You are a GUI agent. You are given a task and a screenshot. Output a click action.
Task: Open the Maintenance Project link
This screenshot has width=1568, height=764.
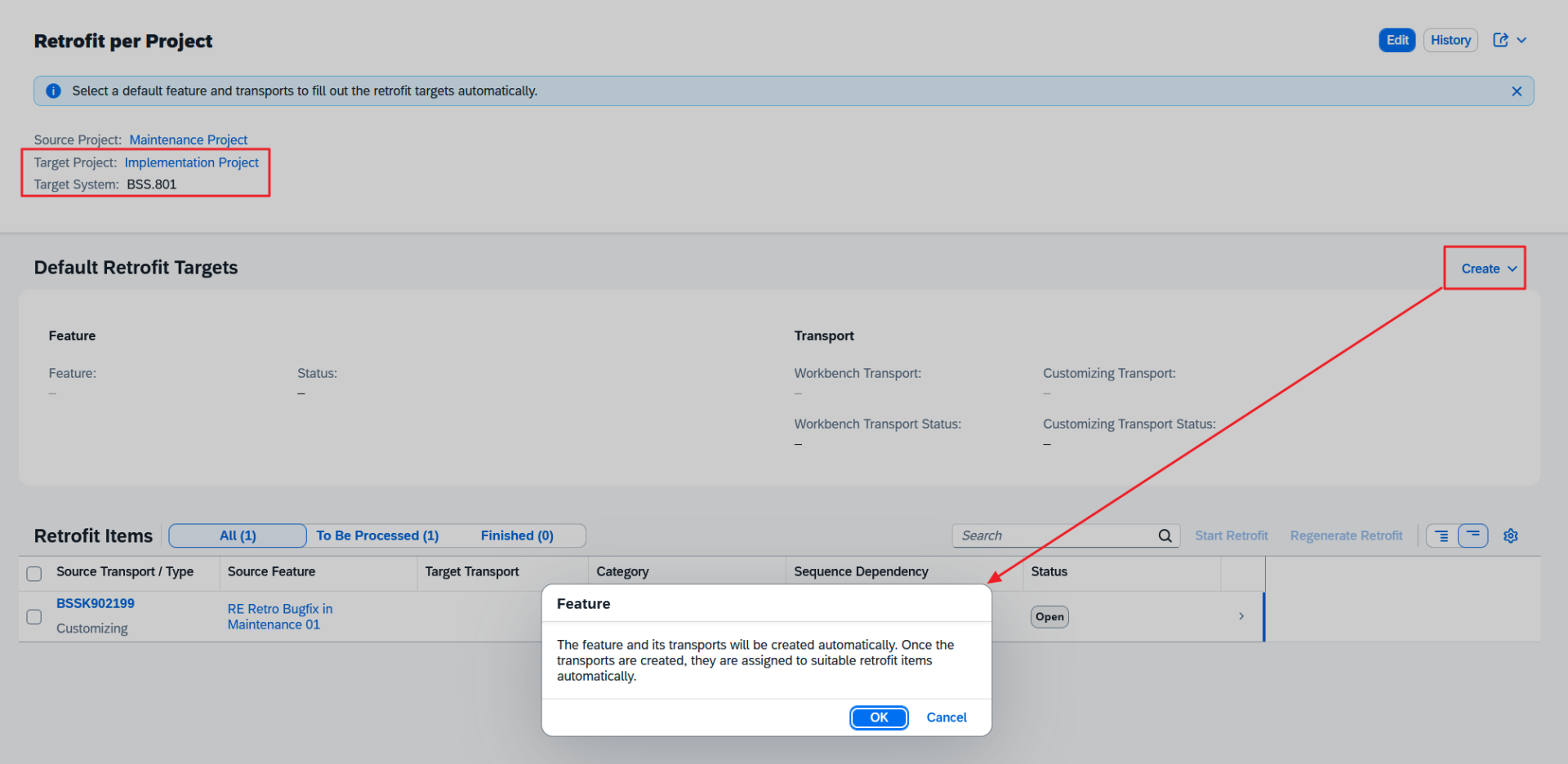click(x=188, y=140)
